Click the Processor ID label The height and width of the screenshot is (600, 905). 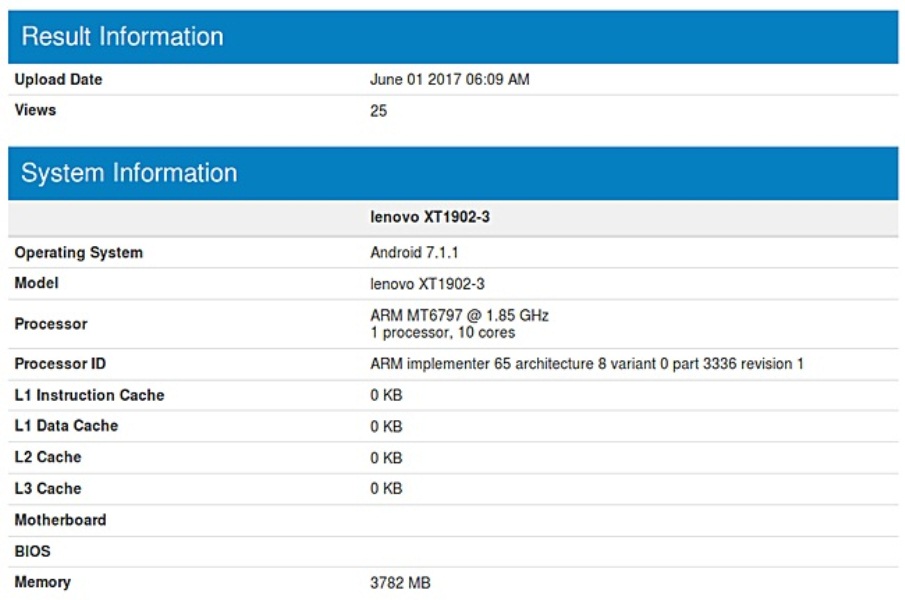point(60,363)
